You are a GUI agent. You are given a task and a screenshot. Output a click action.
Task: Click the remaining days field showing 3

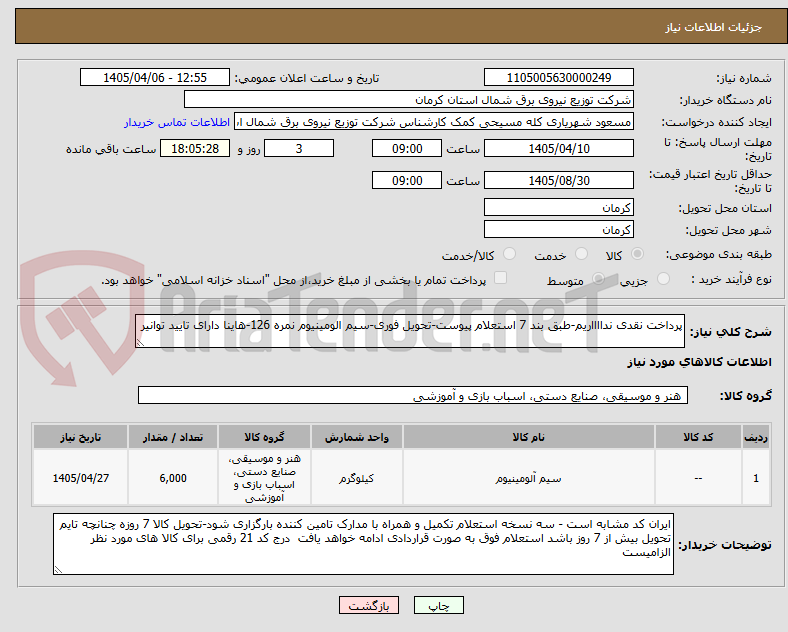click(299, 148)
